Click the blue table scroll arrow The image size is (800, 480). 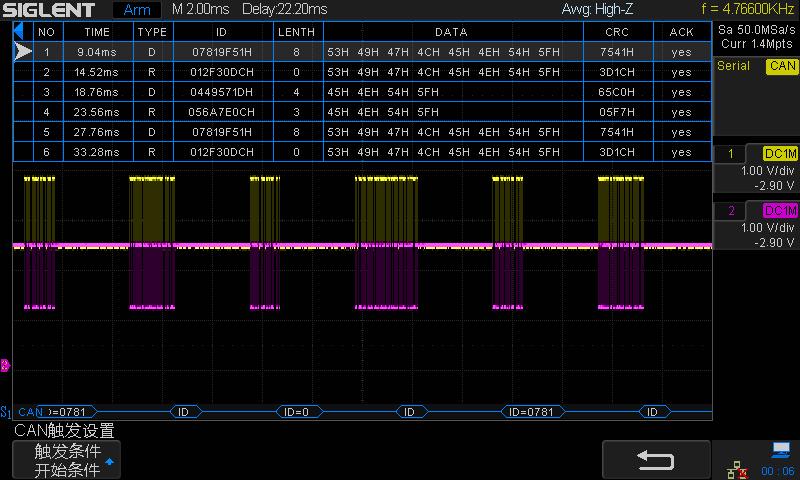click(x=18, y=30)
